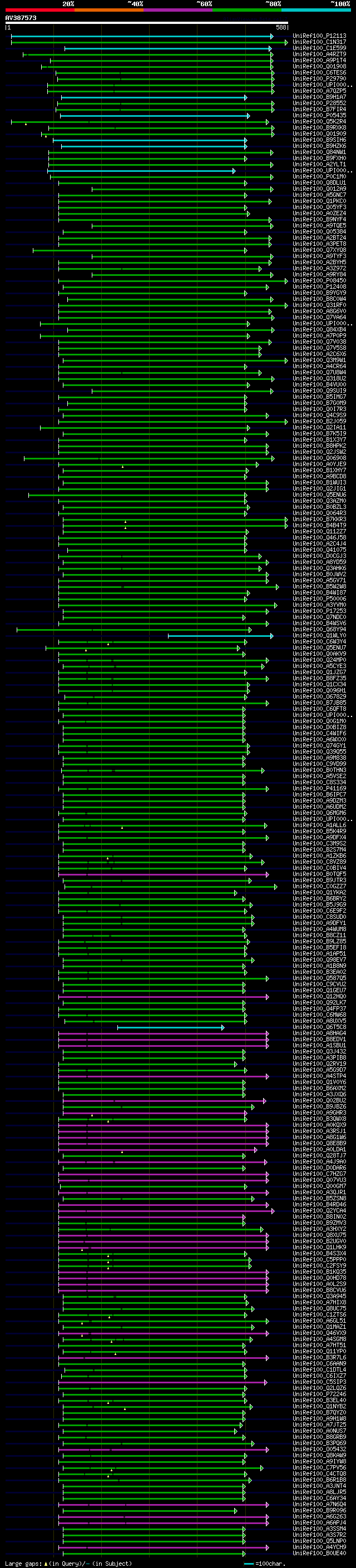Select label UniRef100_A2YLT1

pos(319,164)
